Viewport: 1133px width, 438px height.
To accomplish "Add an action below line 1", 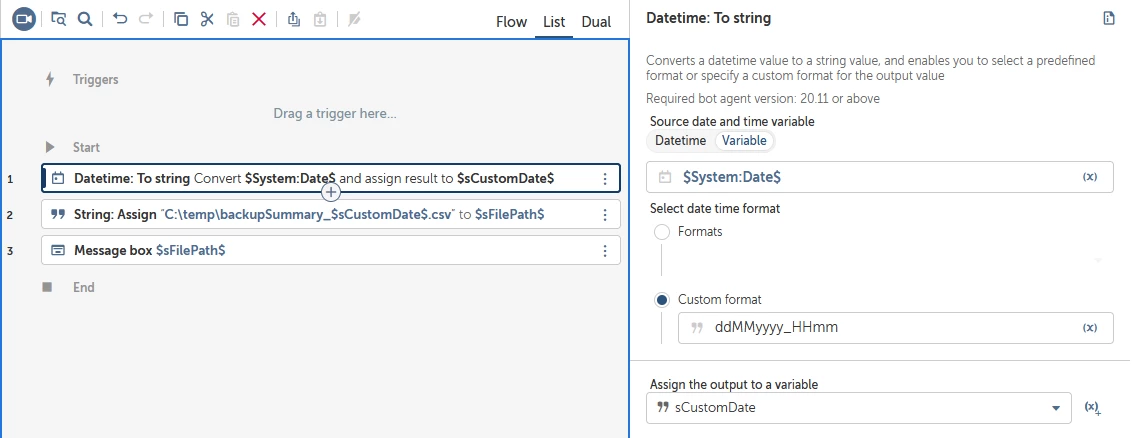I will pyautogui.click(x=333, y=192).
